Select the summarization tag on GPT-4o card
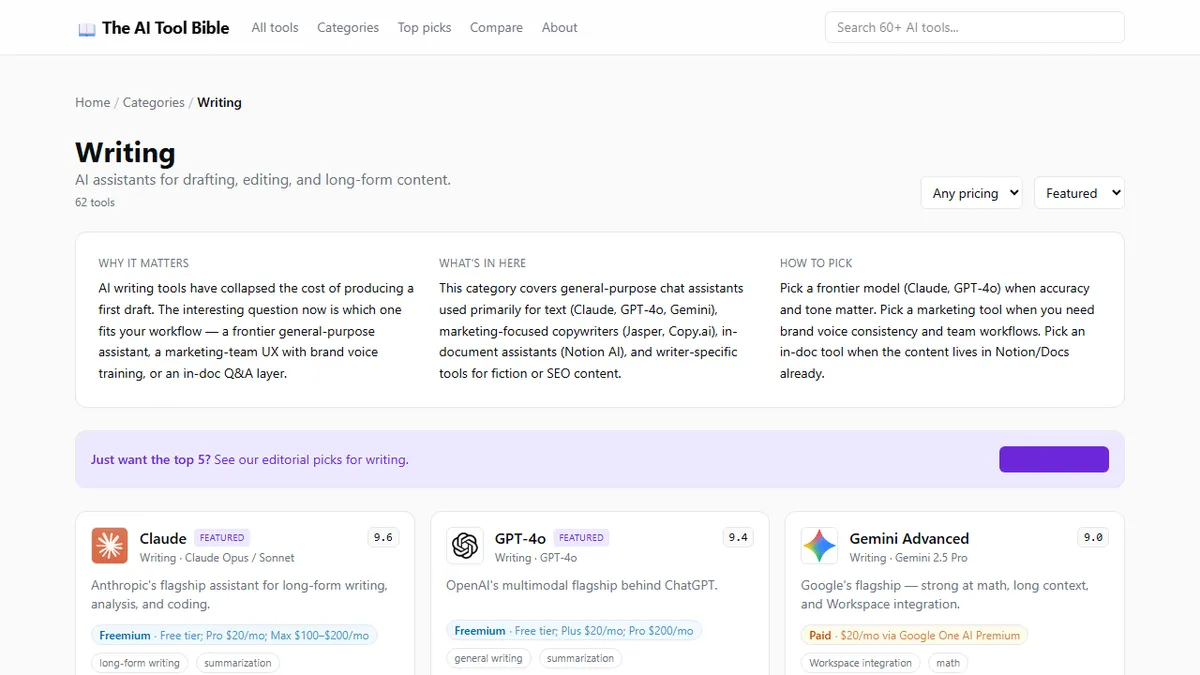This screenshot has height=675, width=1200. 580,658
